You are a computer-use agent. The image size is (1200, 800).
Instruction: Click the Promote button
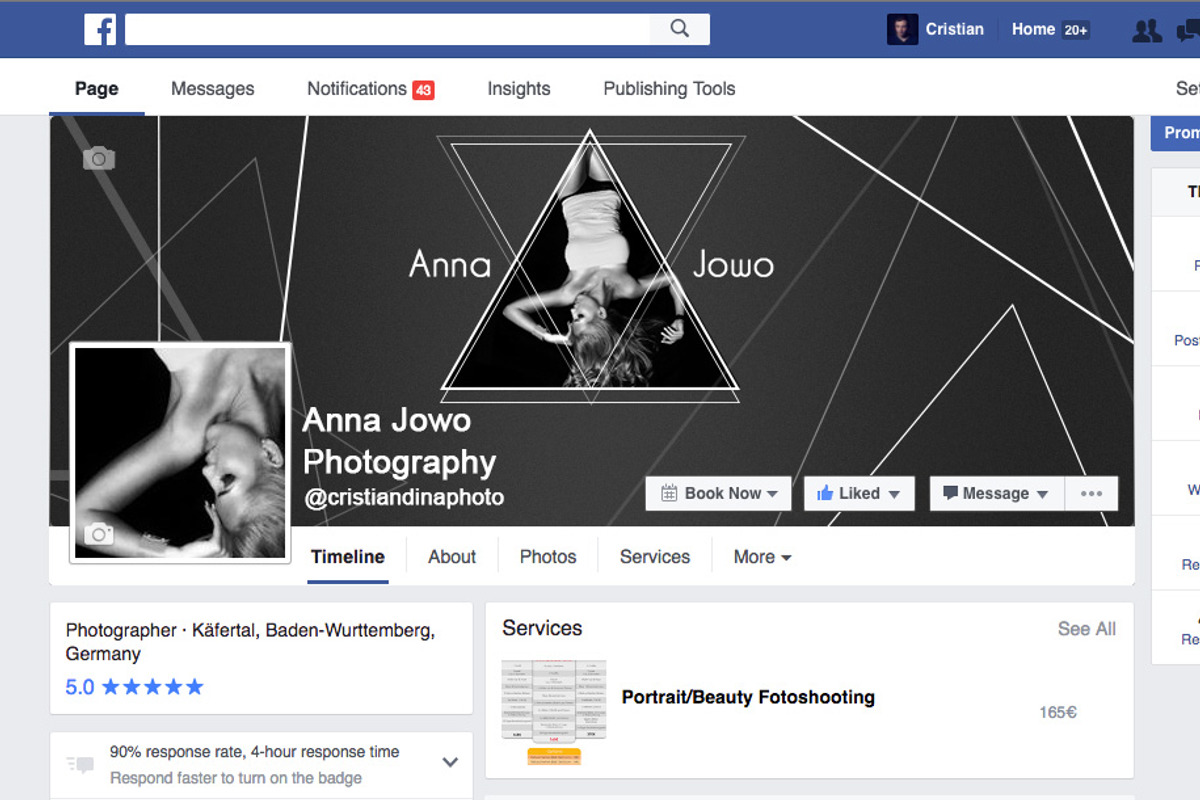(x=1176, y=133)
